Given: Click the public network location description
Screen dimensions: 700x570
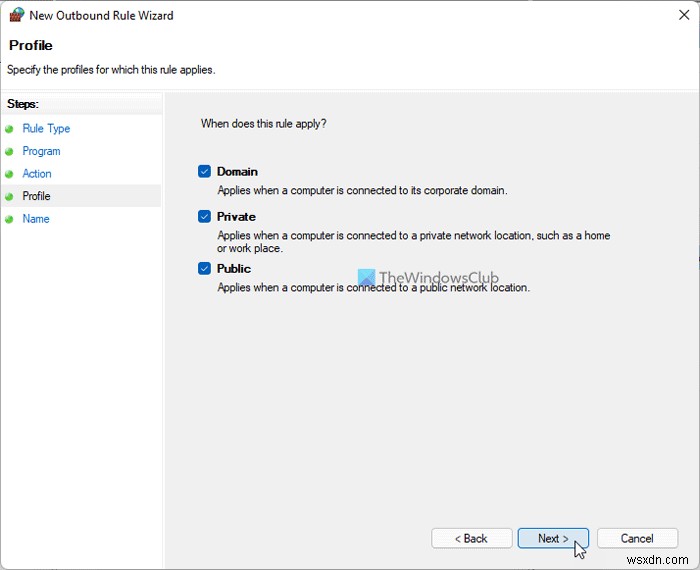Looking at the screenshot, I should 373,287.
